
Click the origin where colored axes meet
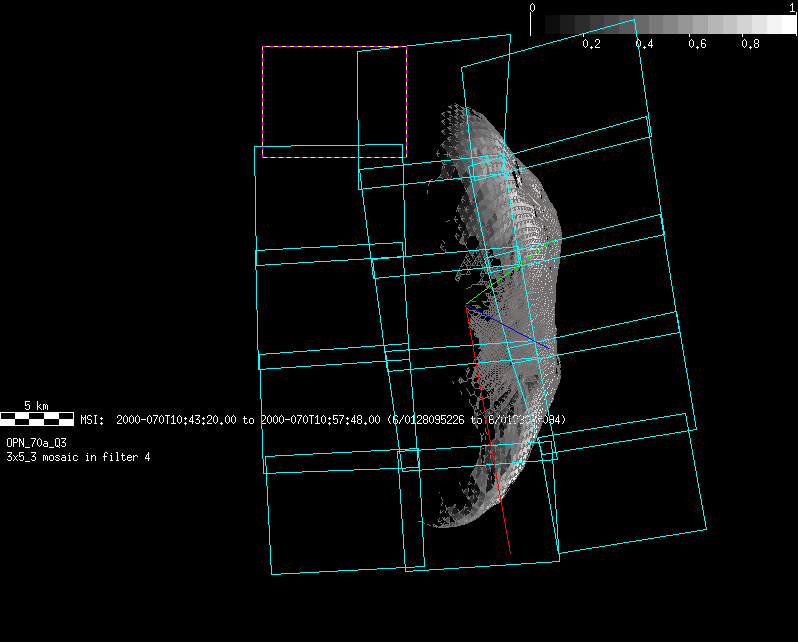tap(466, 306)
